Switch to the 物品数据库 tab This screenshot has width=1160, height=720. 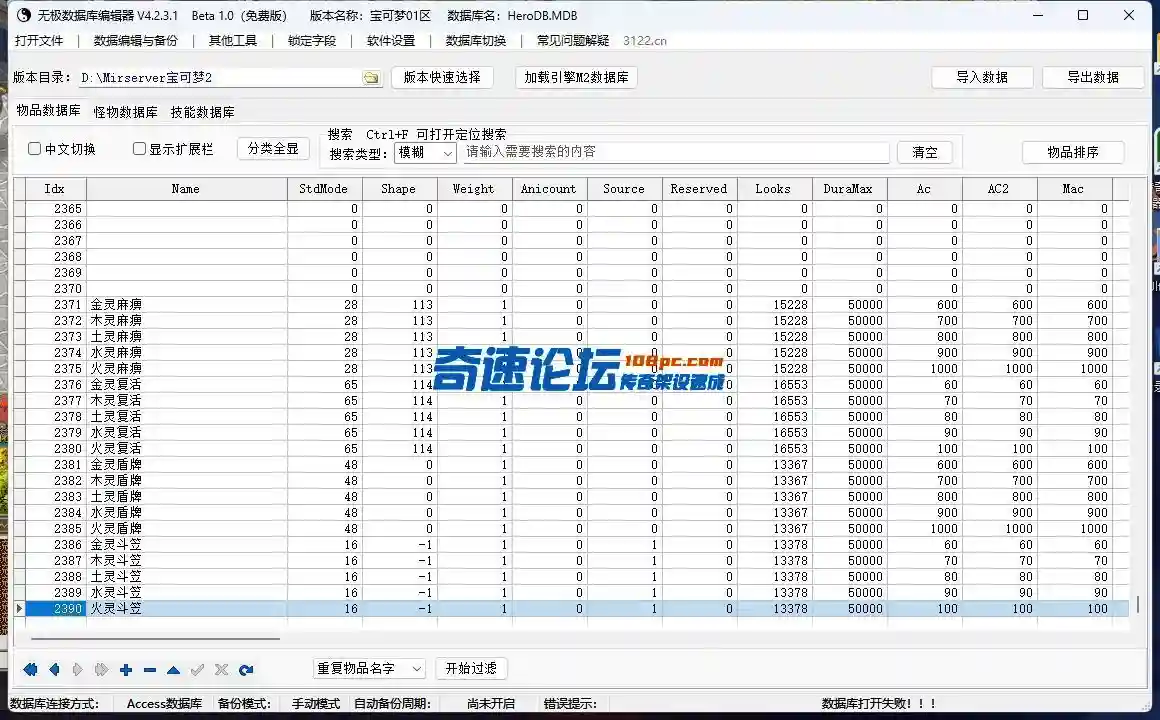(49, 110)
